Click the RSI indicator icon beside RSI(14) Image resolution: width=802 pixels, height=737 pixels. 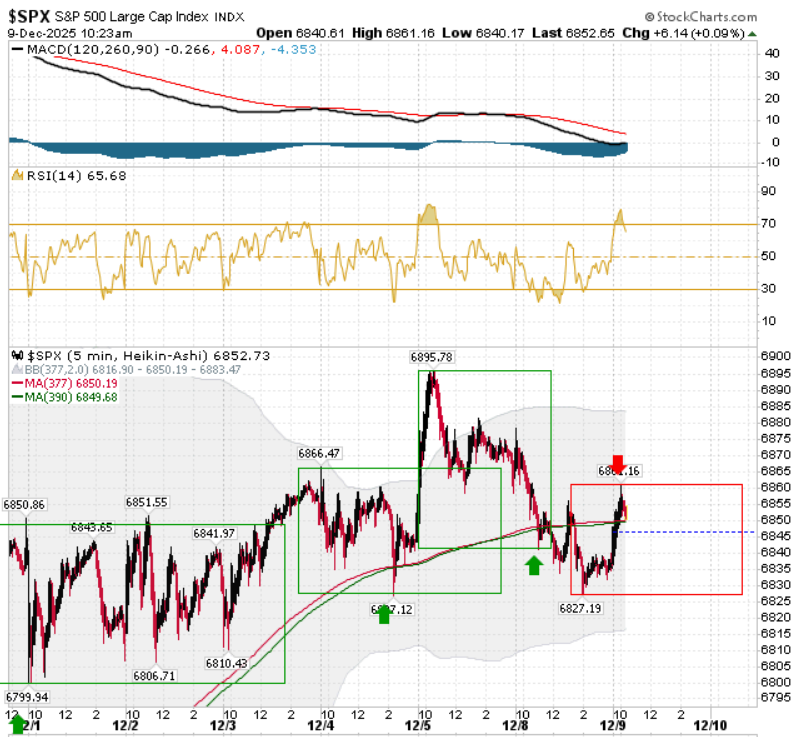(x=17, y=175)
